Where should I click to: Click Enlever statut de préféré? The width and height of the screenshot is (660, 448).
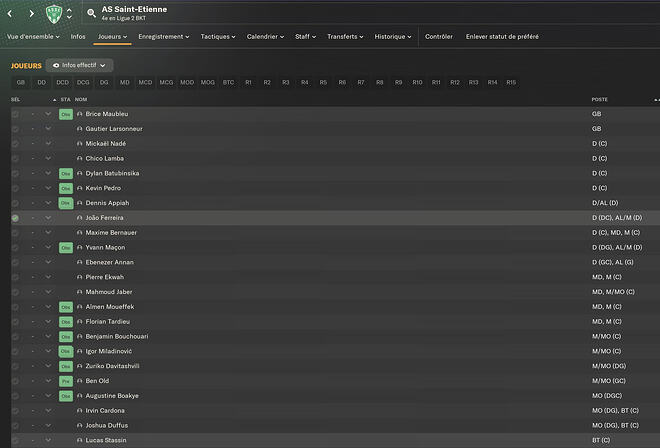(502, 37)
